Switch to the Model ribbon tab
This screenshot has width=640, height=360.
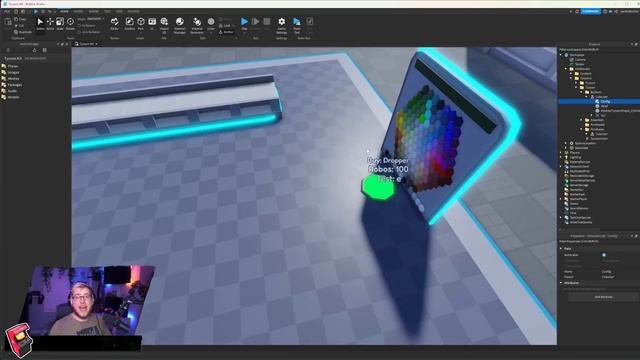pos(78,11)
